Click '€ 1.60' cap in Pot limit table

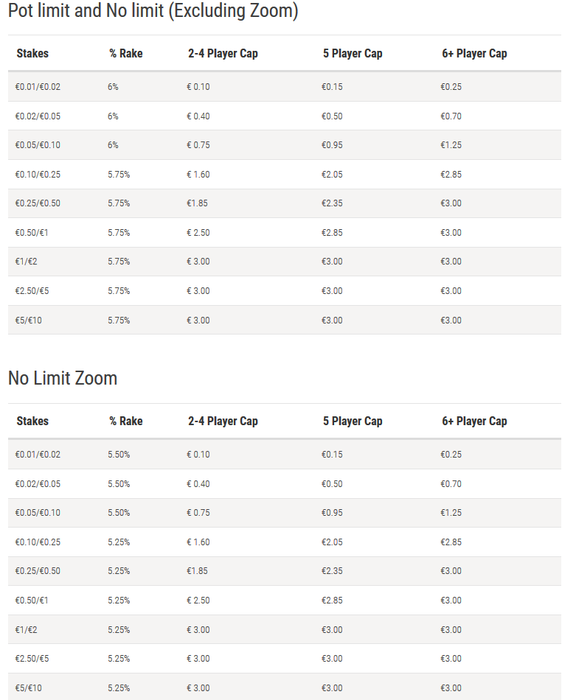pyautogui.click(x=198, y=175)
